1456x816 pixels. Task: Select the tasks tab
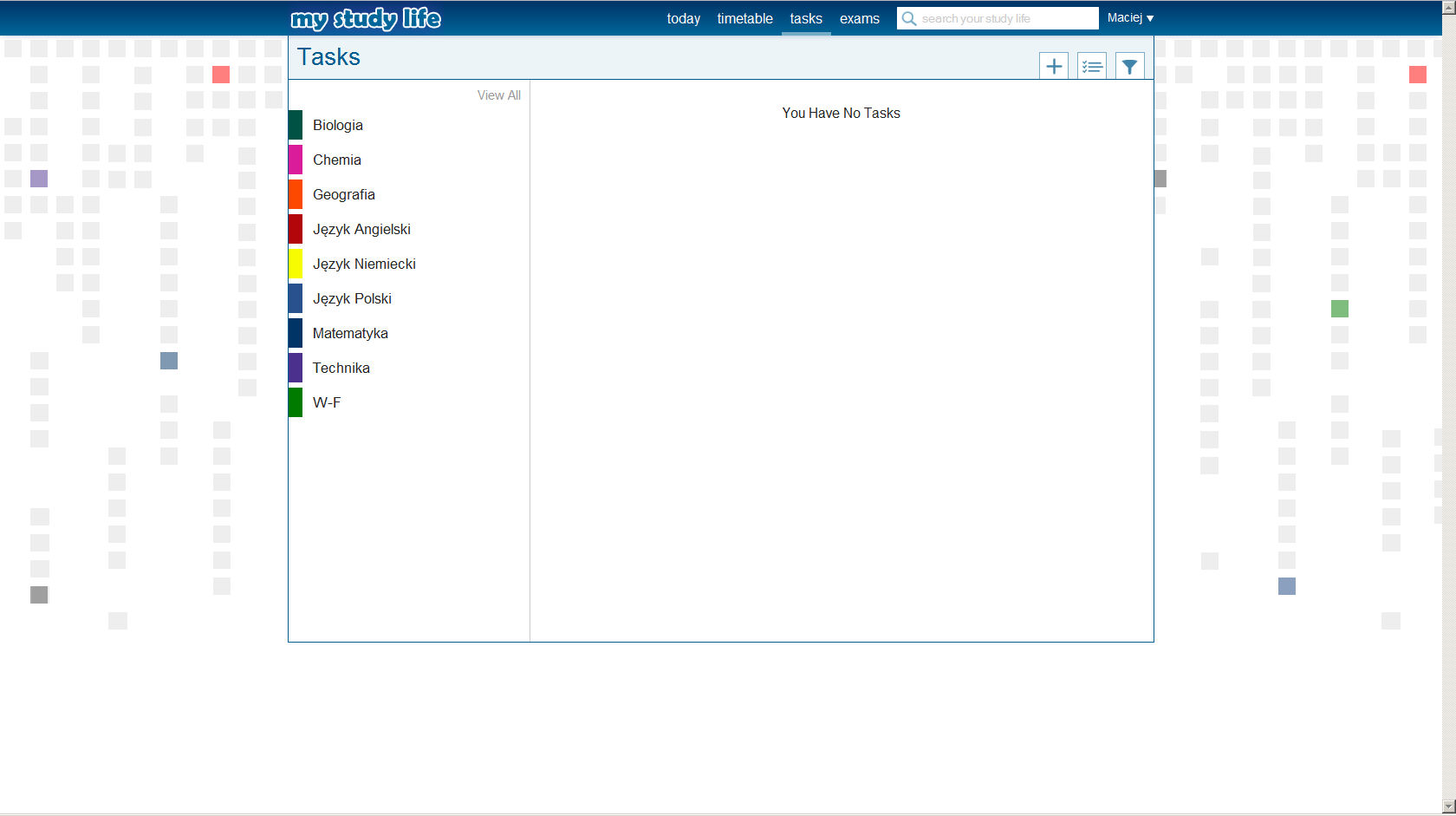point(806,18)
